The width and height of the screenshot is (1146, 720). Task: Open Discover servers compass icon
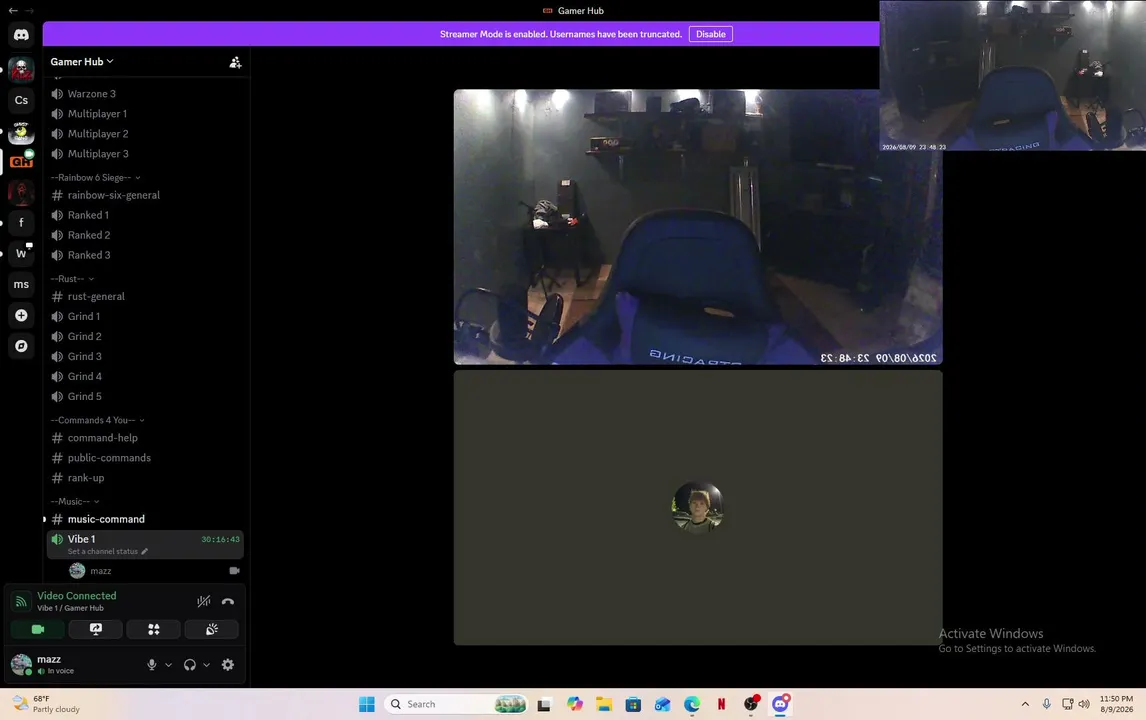pos(21,346)
